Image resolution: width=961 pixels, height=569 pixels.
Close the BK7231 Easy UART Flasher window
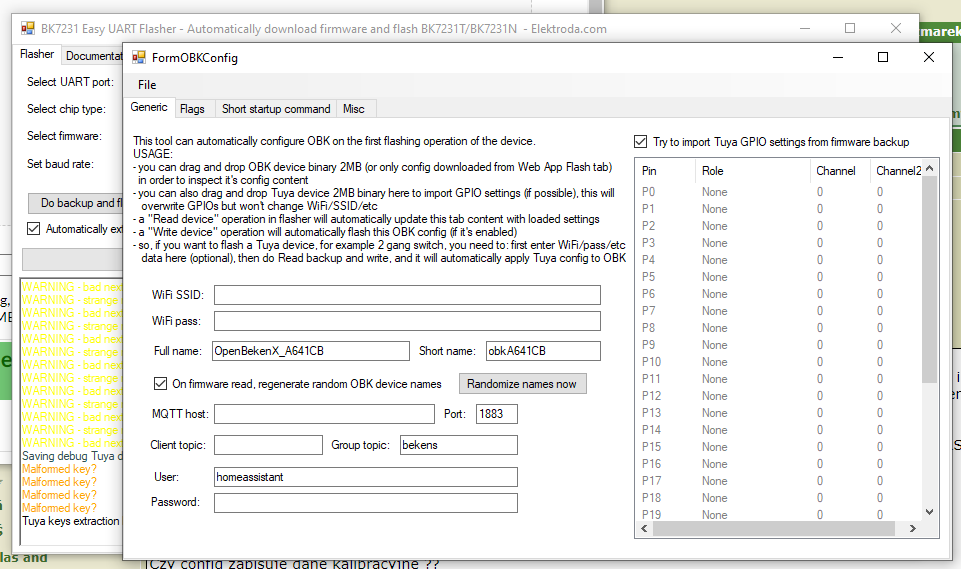895,28
